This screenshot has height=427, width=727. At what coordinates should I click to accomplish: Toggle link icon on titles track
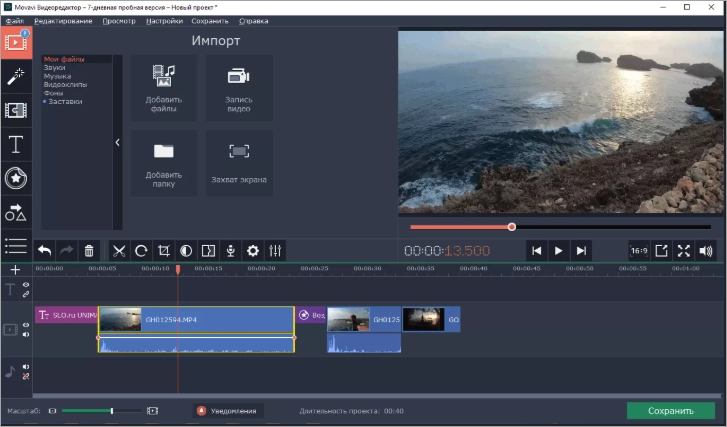click(26, 294)
